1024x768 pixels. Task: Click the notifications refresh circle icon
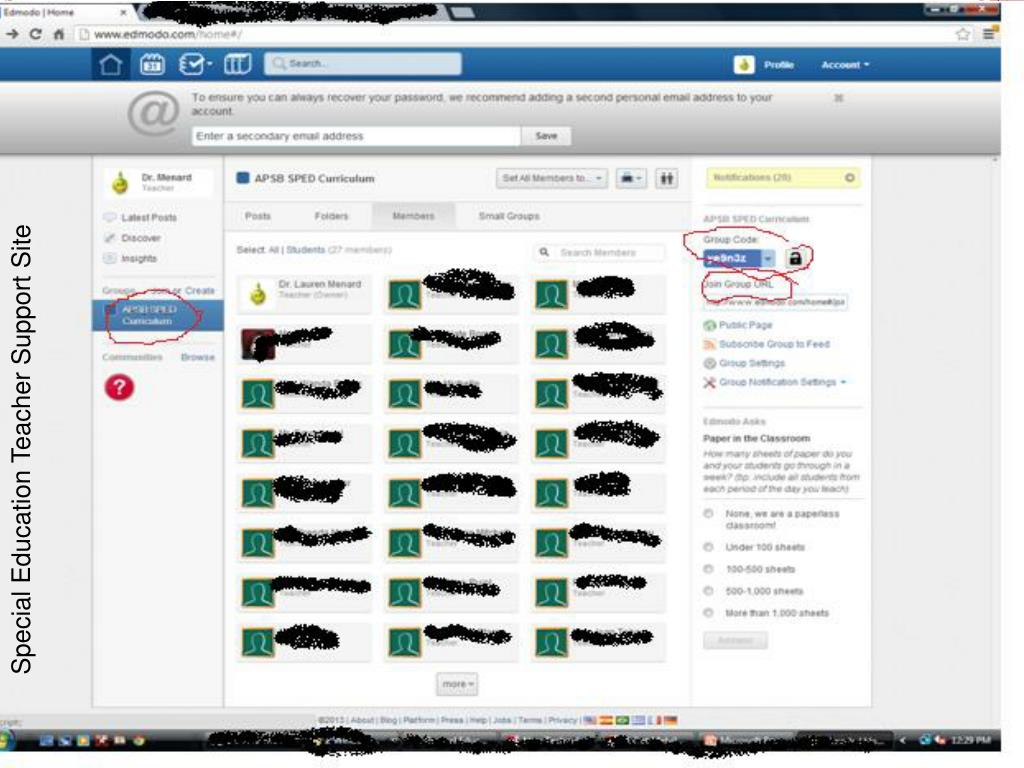coord(849,178)
